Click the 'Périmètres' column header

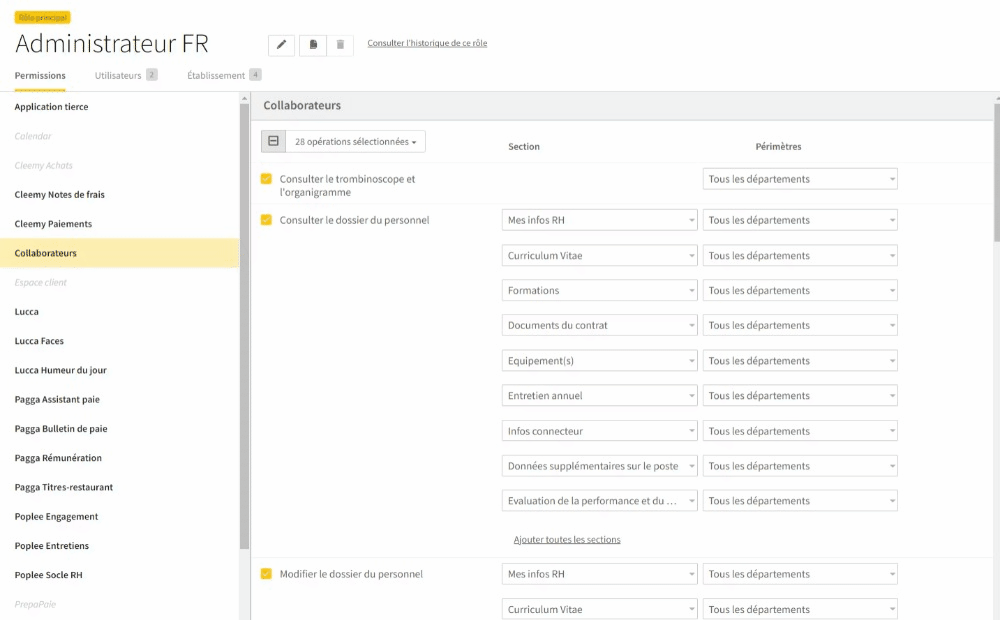pos(778,147)
